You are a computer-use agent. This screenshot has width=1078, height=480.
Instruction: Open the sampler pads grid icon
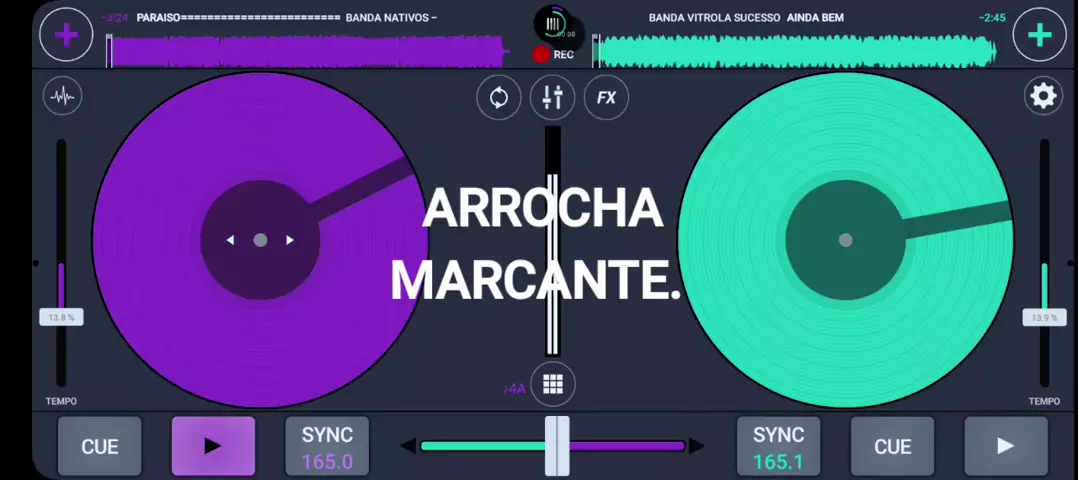tap(552, 384)
